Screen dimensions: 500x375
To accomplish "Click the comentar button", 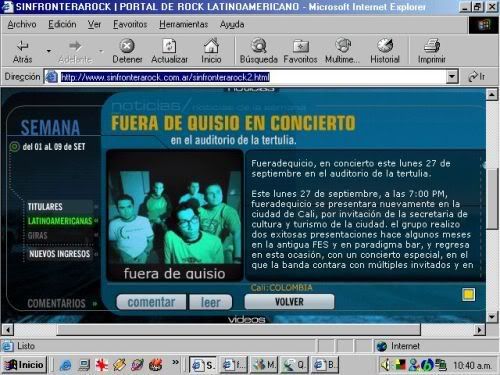I will coord(151,302).
